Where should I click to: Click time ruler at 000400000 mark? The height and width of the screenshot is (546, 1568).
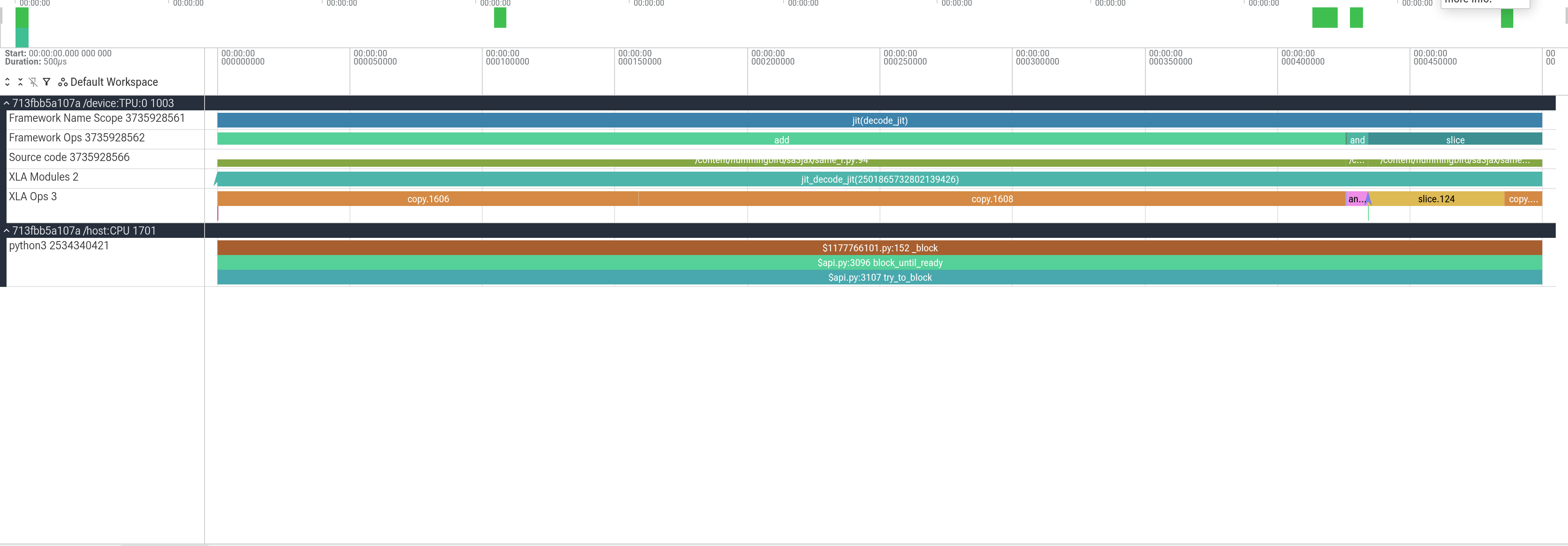[x=1303, y=57]
